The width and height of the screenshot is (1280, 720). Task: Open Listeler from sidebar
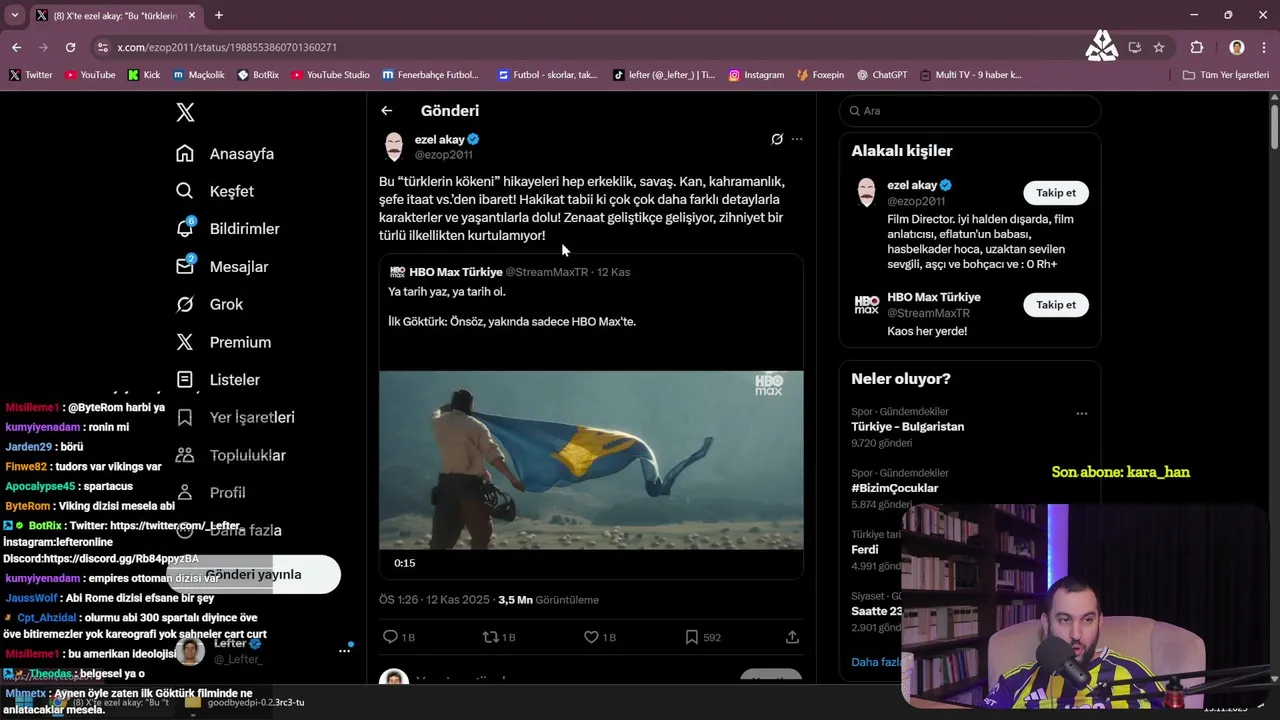218,380
